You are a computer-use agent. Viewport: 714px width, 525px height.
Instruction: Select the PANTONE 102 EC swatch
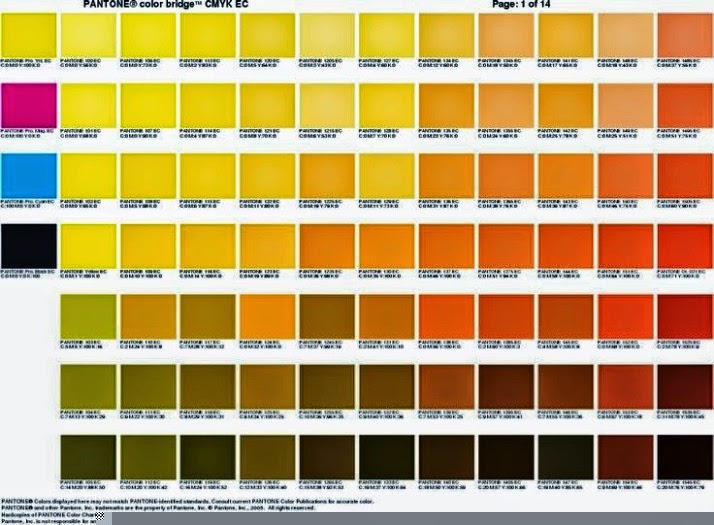[x=88, y=176]
